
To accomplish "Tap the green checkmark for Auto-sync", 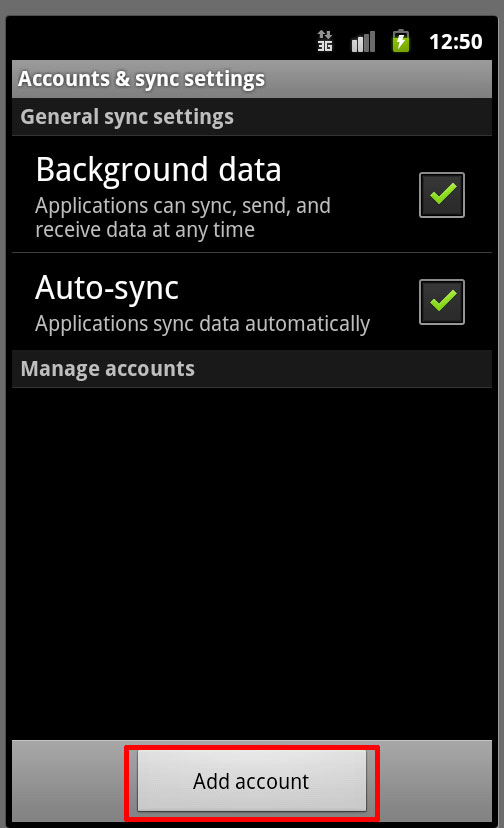I will pos(443,300).
